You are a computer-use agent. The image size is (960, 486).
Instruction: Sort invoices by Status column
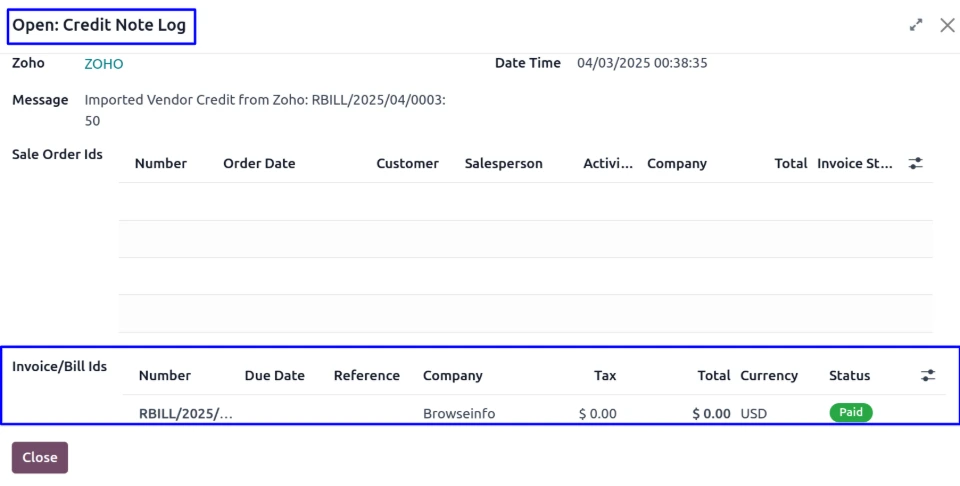(849, 376)
